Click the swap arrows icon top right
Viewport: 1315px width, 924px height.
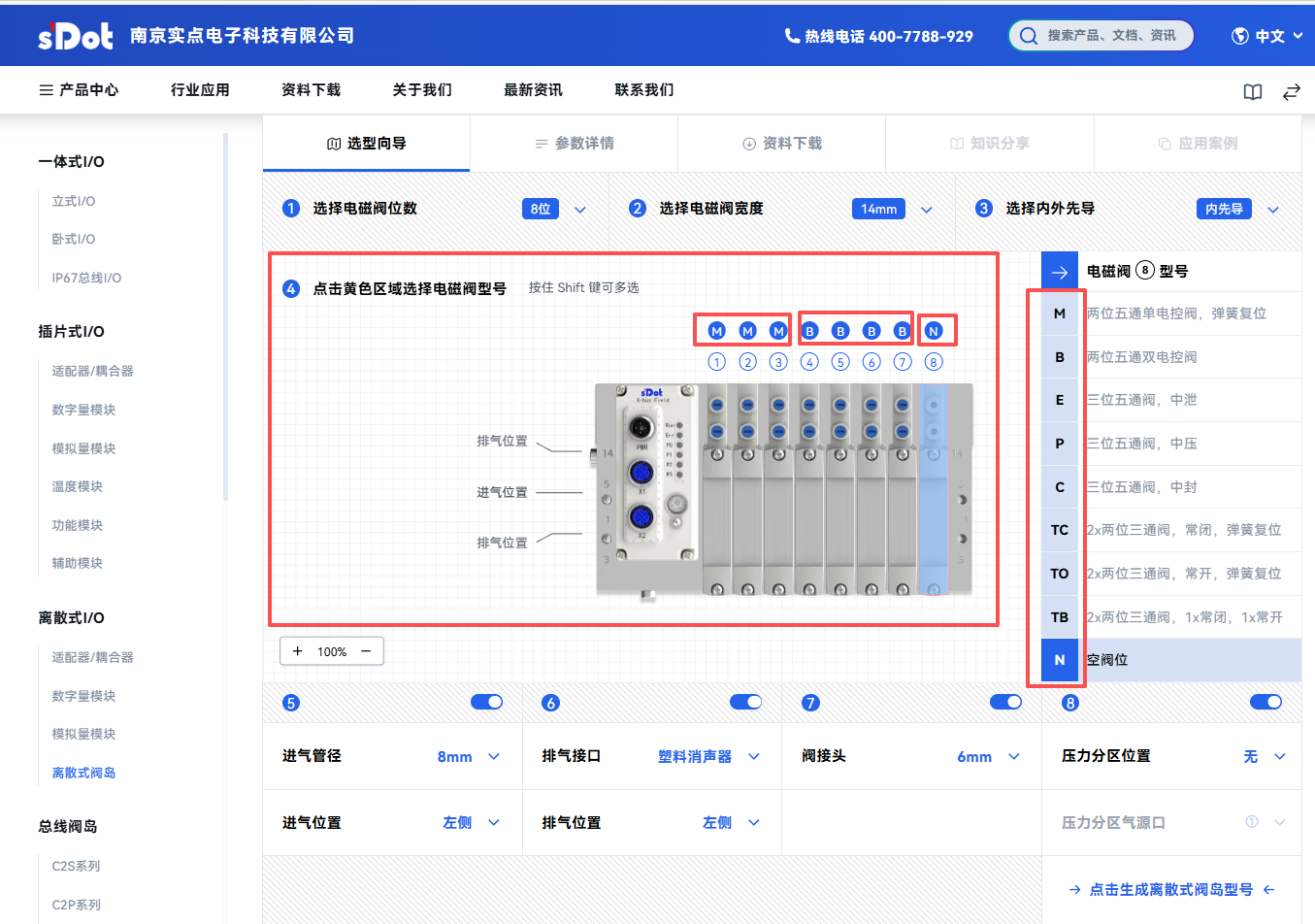(1291, 91)
